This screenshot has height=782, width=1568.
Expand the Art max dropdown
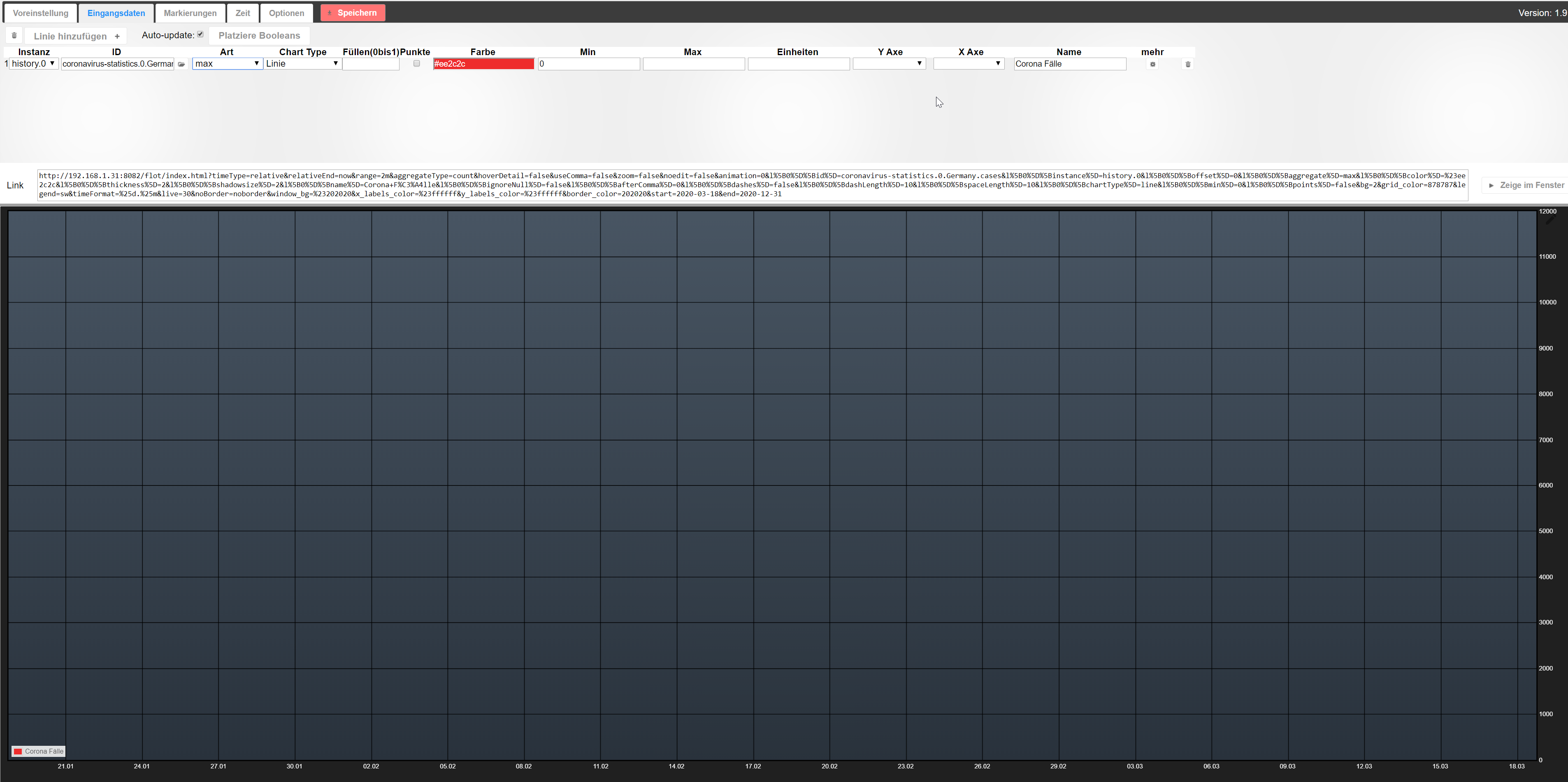(227, 63)
